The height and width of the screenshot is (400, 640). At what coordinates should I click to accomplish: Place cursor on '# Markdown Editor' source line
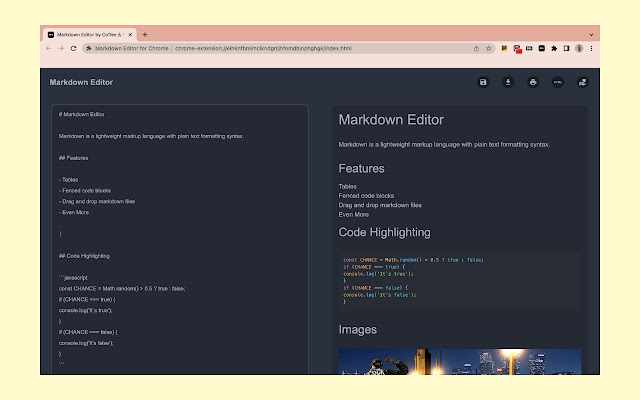coord(82,114)
